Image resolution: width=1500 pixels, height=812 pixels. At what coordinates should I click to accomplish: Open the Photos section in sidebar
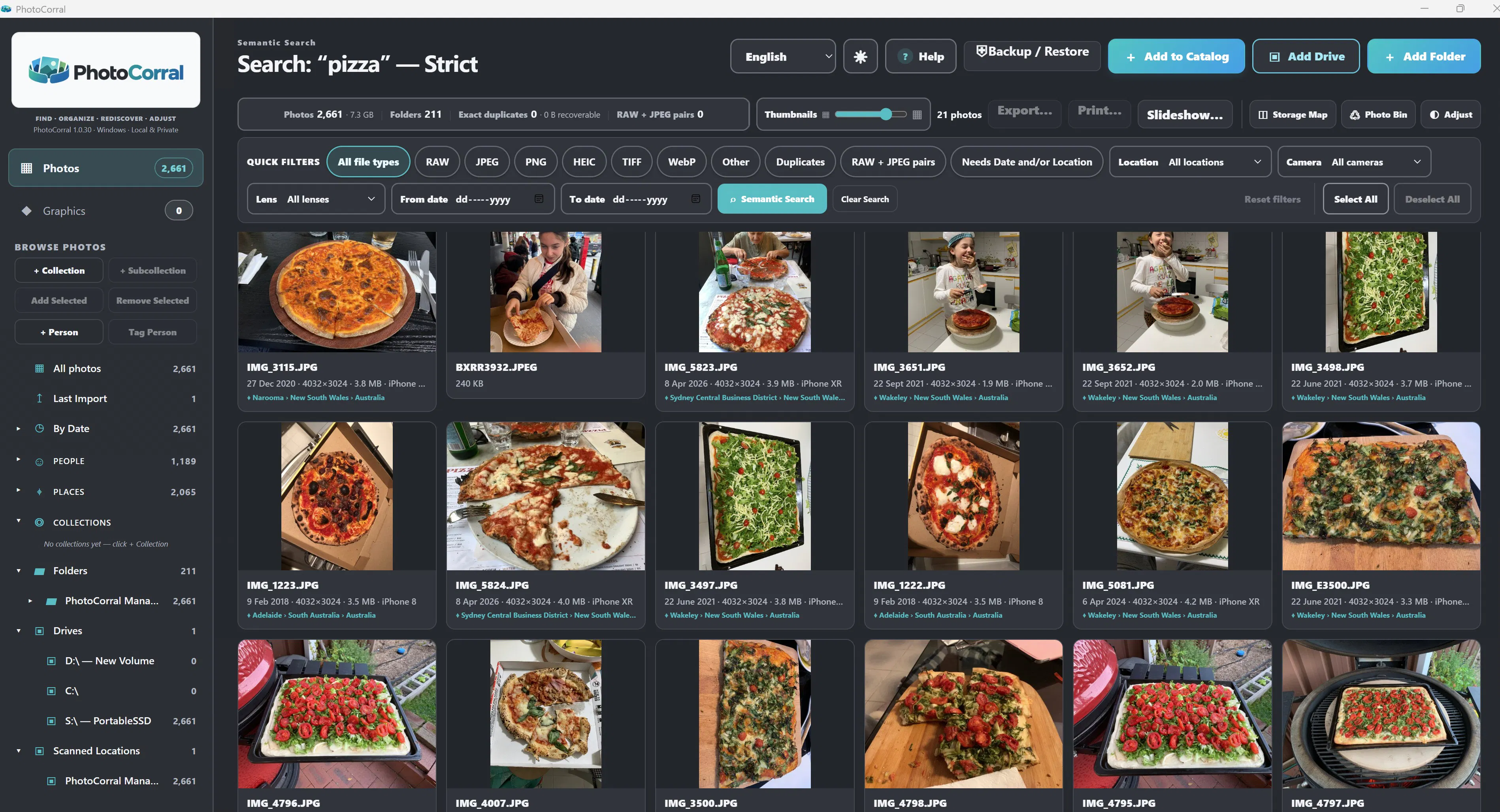click(106, 168)
